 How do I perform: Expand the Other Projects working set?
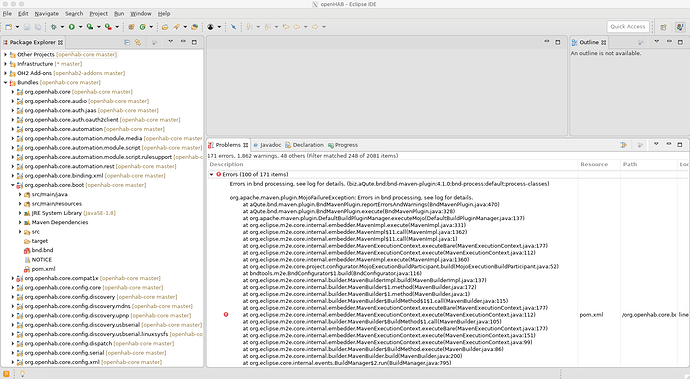click(5, 55)
